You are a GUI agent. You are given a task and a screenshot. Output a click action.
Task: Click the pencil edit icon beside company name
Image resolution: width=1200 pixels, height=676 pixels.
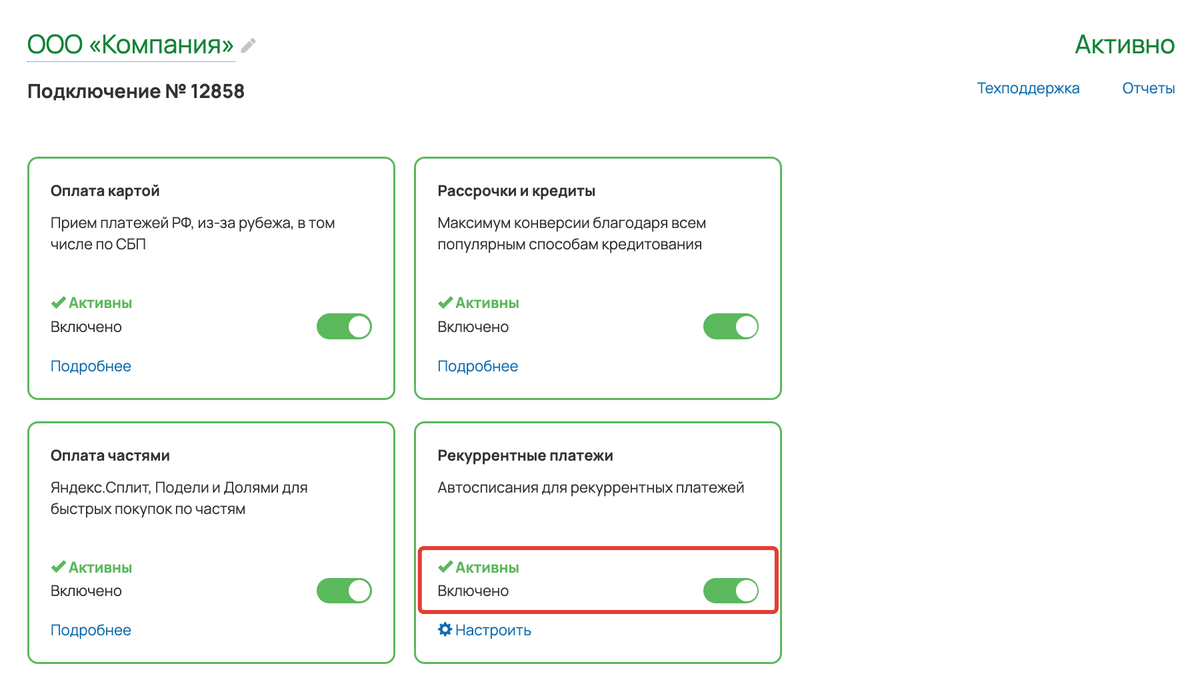[248, 46]
